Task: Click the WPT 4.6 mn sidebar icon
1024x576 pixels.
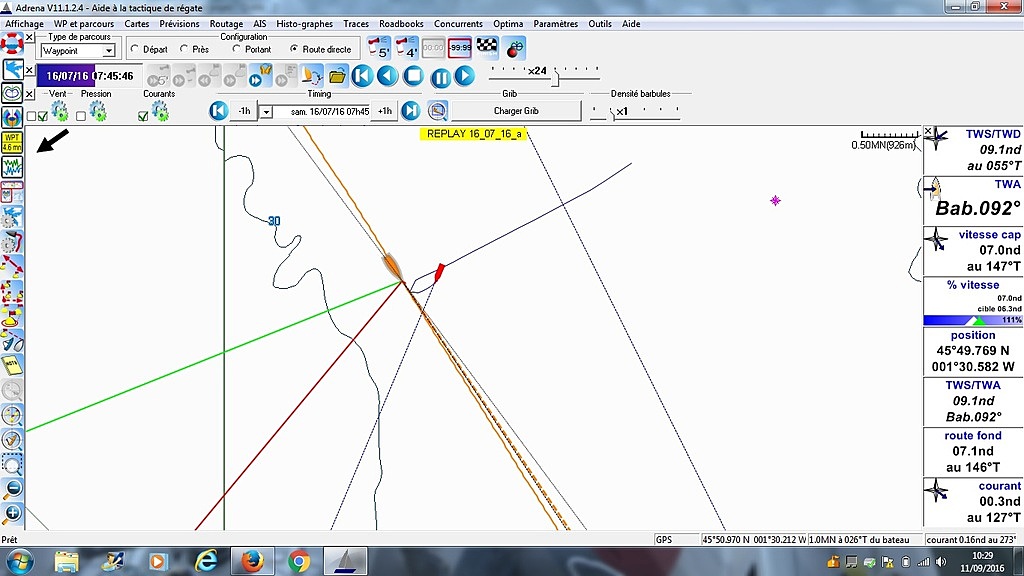Action: tap(12, 142)
